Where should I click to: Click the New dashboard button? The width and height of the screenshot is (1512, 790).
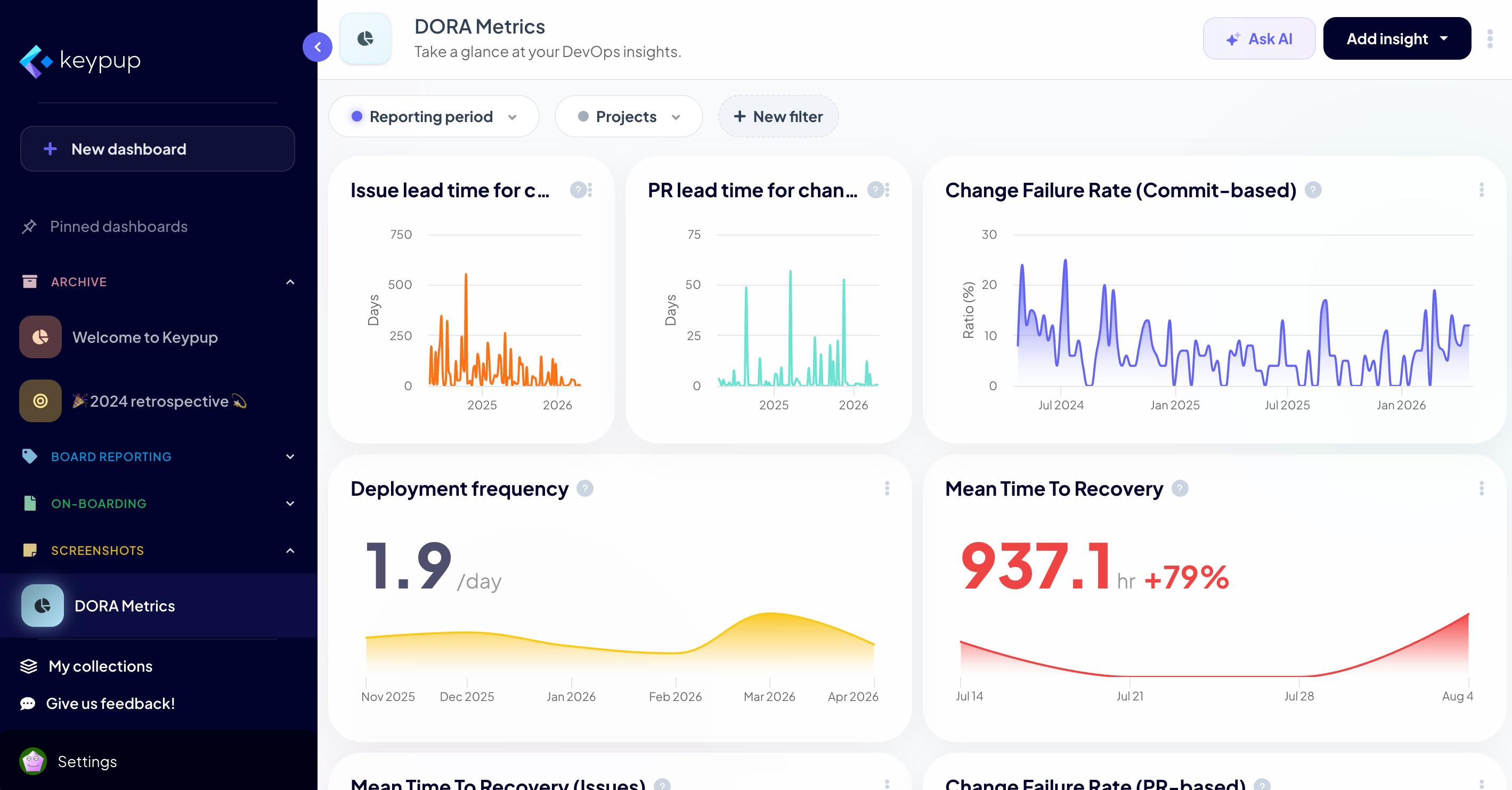pyautogui.click(x=157, y=149)
